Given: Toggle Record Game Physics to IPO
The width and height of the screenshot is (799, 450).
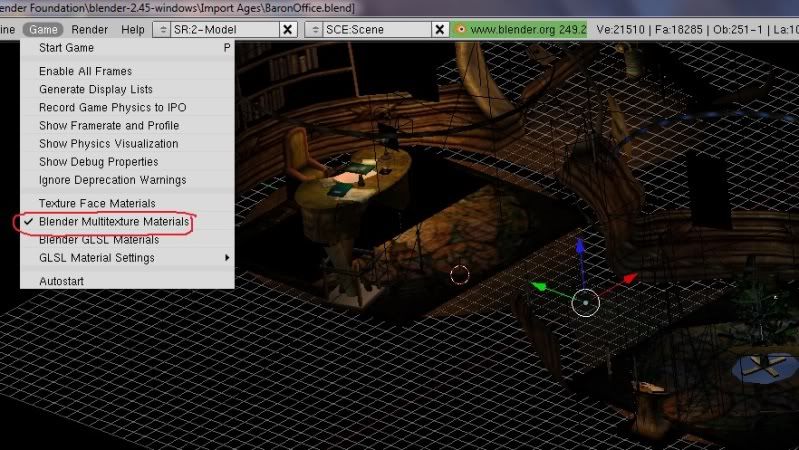Looking at the screenshot, I should pyautogui.click(x=127, y=108).
